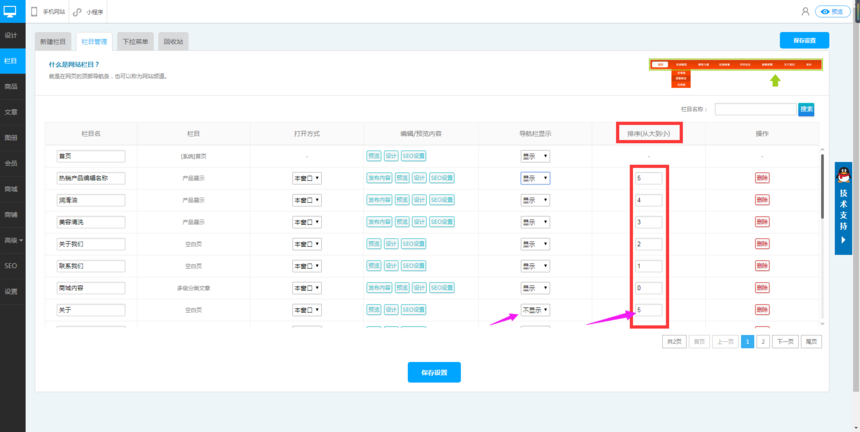Click 下一页 next page button
860x432 pixels.
[785, 342]
